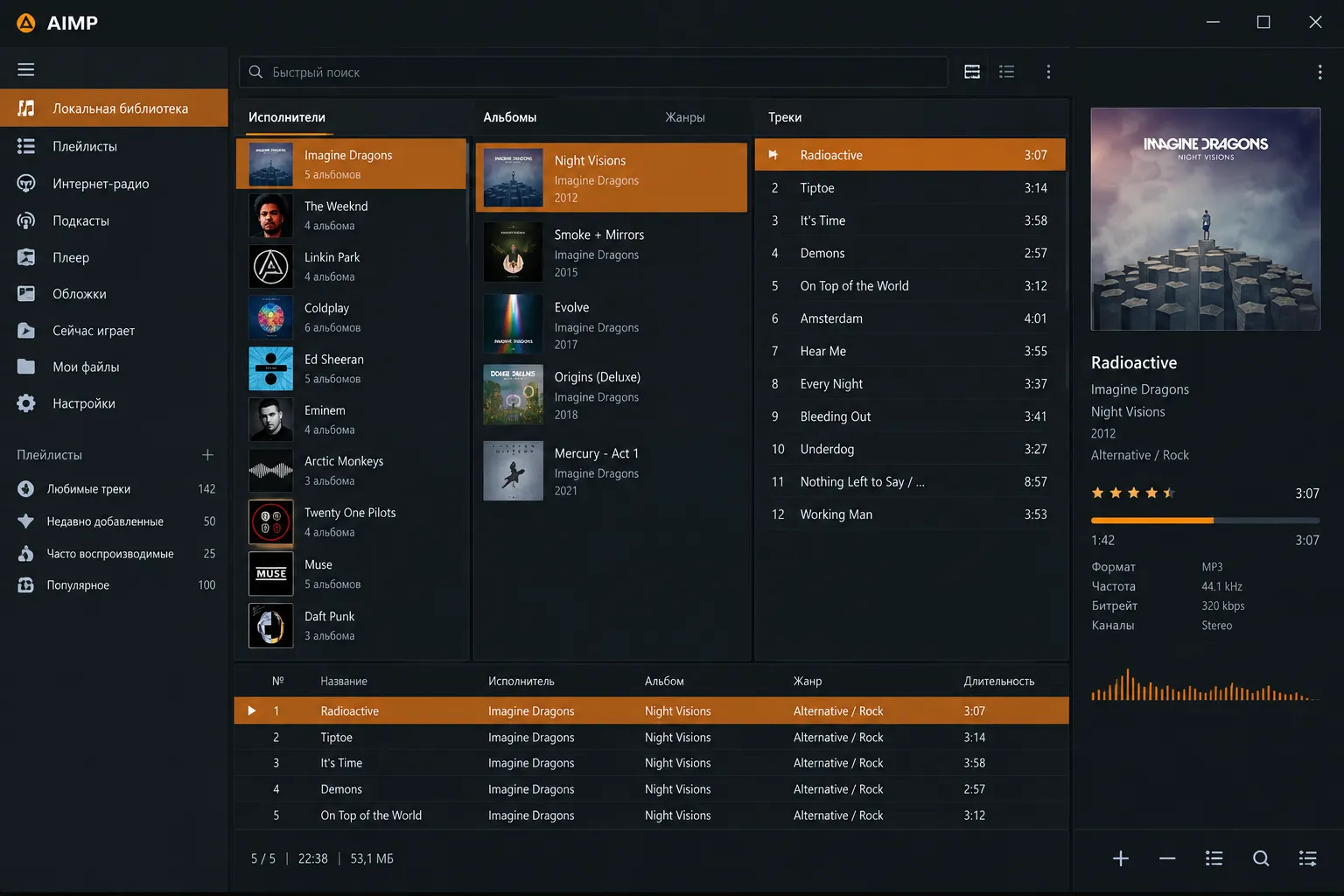Open the Недавно добавленные playlist
The width and height of the screenshot is (1344, 896).
[114, 521]
